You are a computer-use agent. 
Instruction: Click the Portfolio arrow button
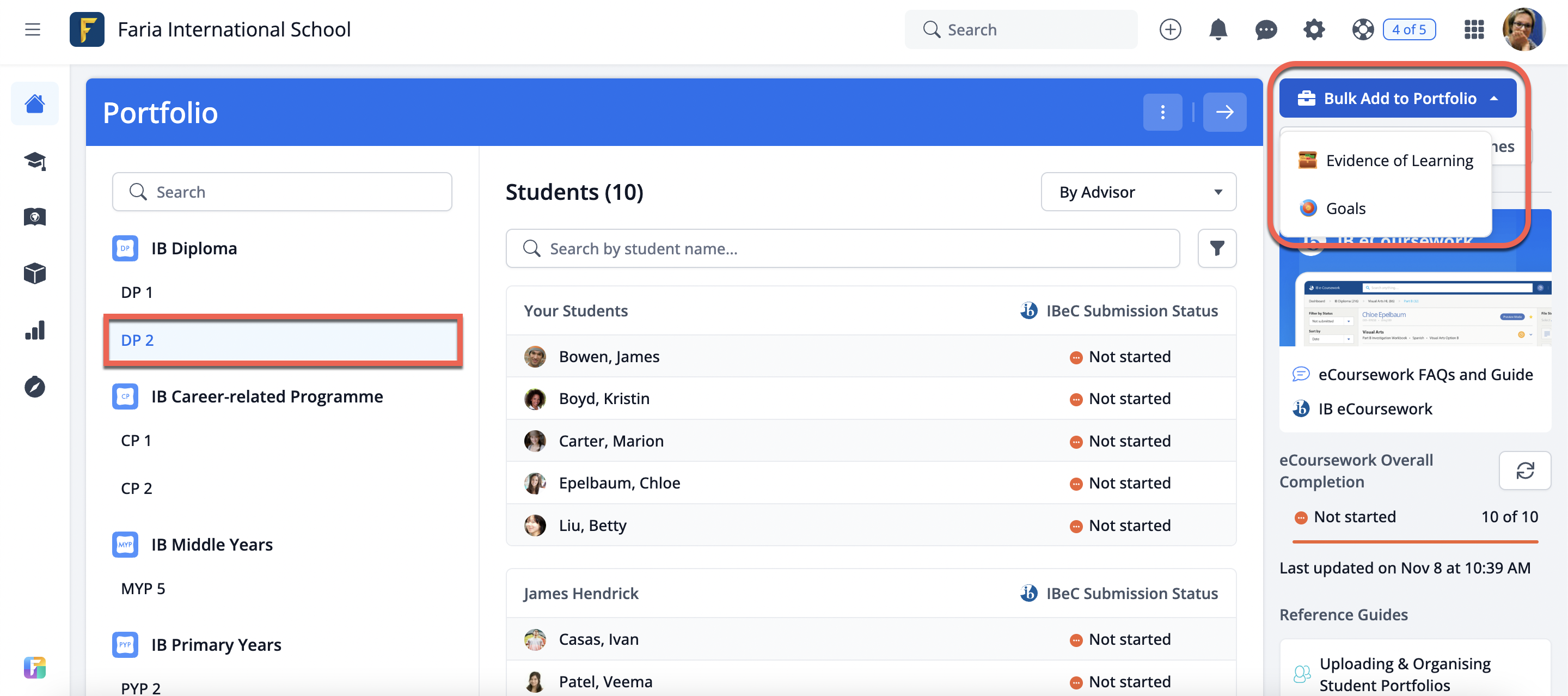tap(1224, 112)
